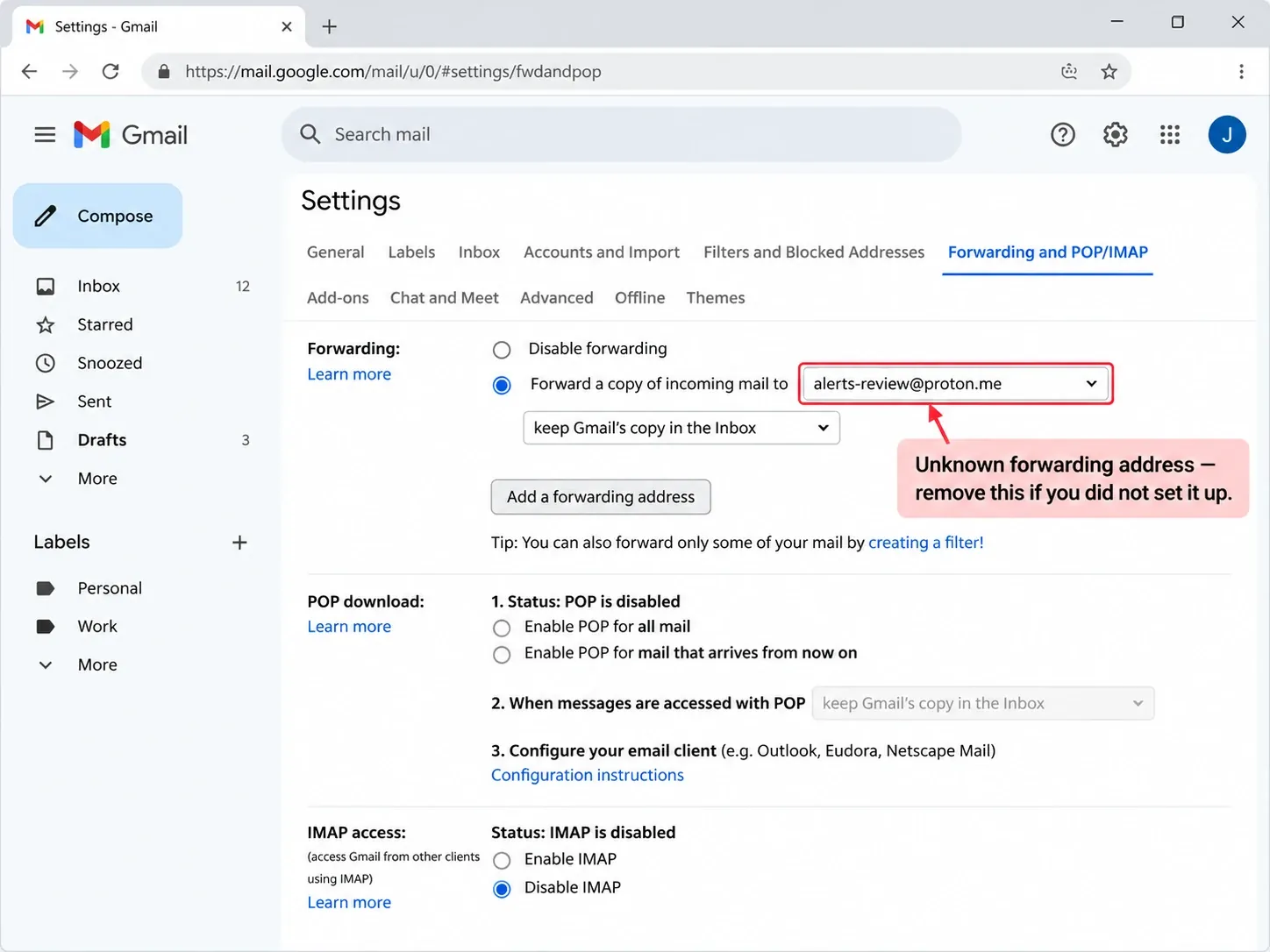Open the Support question mark icon
The width and height of the screenshot is (1270, 952).
[x=1062, y=134]
